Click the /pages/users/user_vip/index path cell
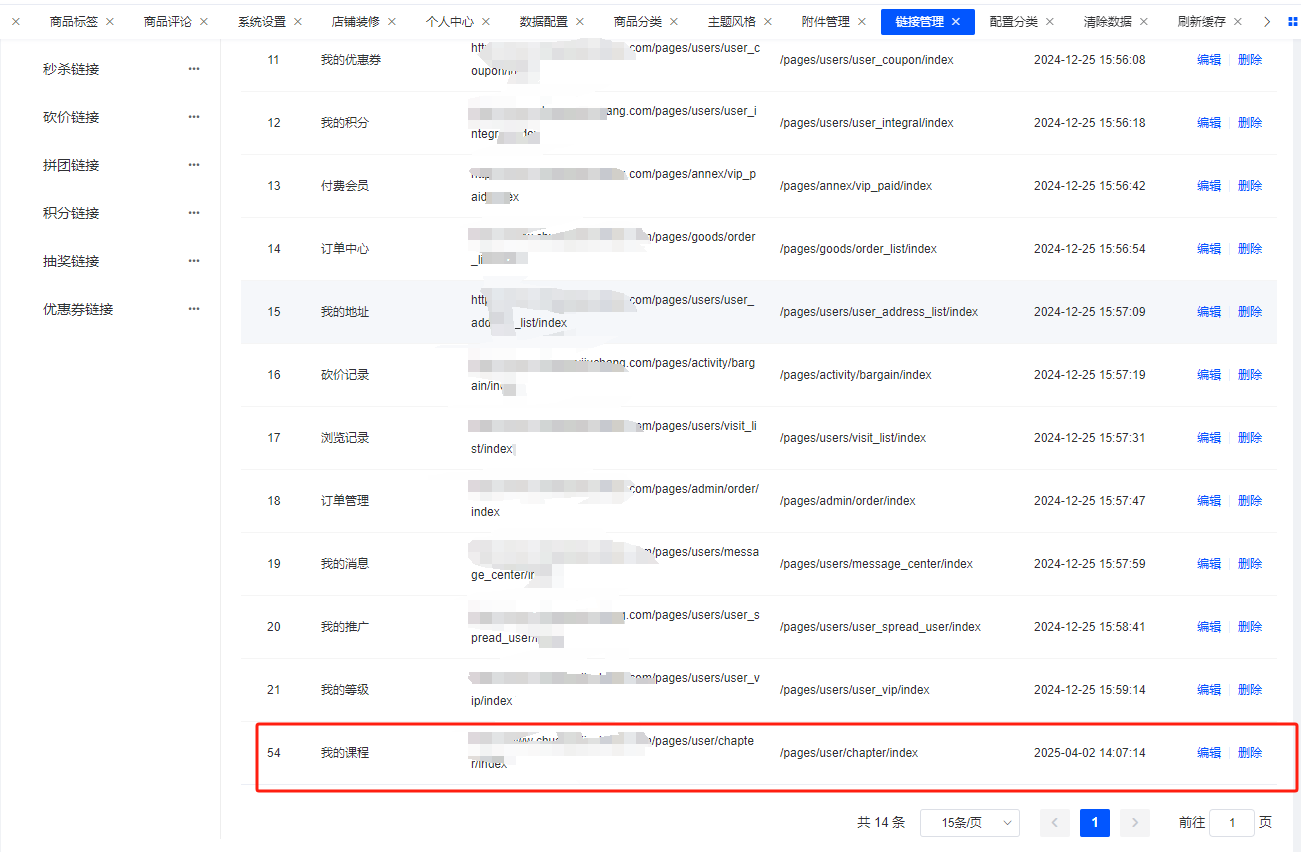The height and width of the screenshot is (852, 1301). (x=855, y=690)
